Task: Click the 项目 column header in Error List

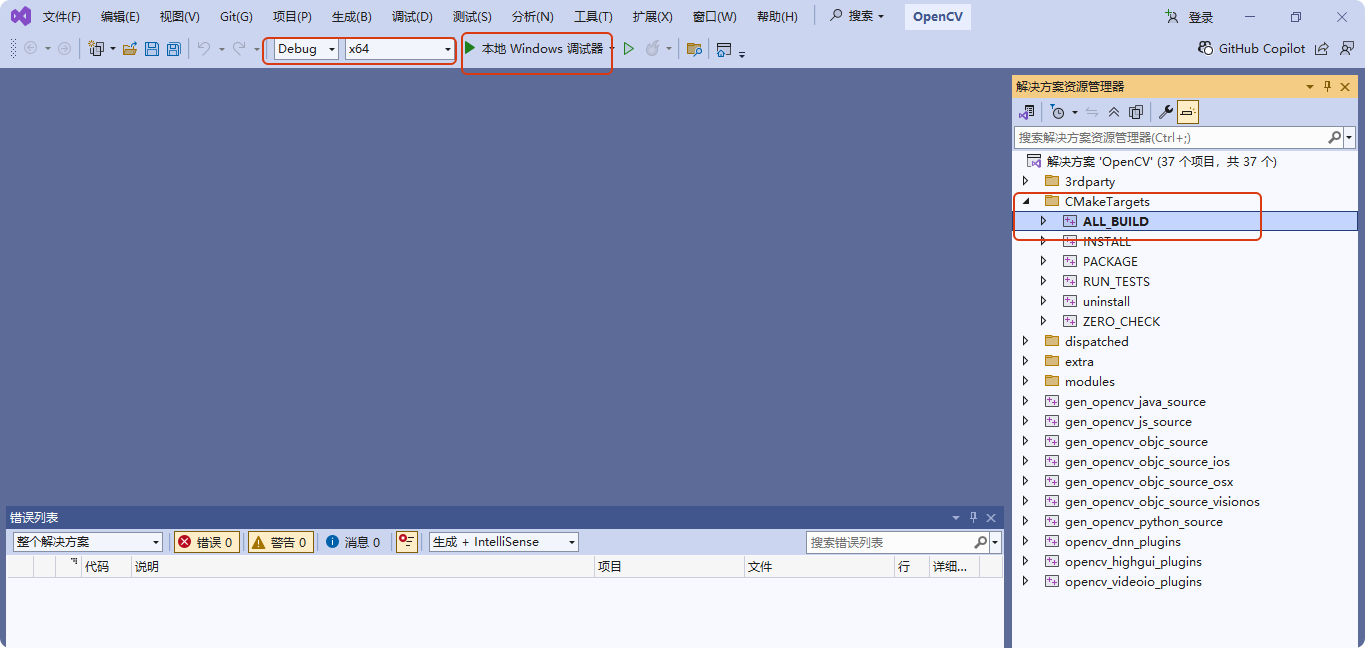Action: 670,567
